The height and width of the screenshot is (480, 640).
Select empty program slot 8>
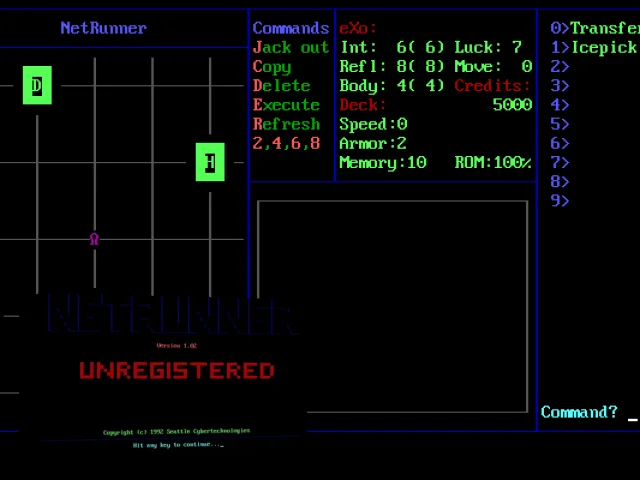tap(560, 182)
